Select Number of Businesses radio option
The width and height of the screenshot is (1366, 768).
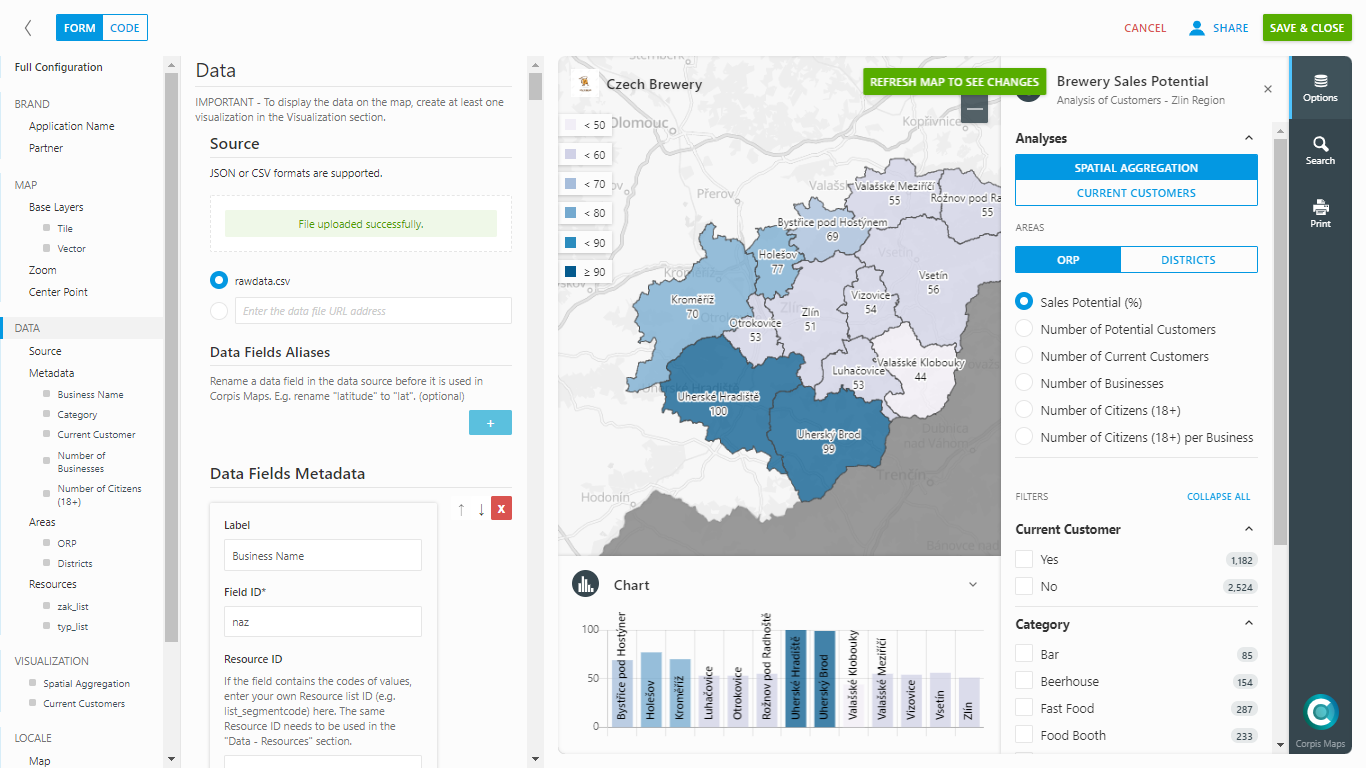click(x=1024, y=383)
